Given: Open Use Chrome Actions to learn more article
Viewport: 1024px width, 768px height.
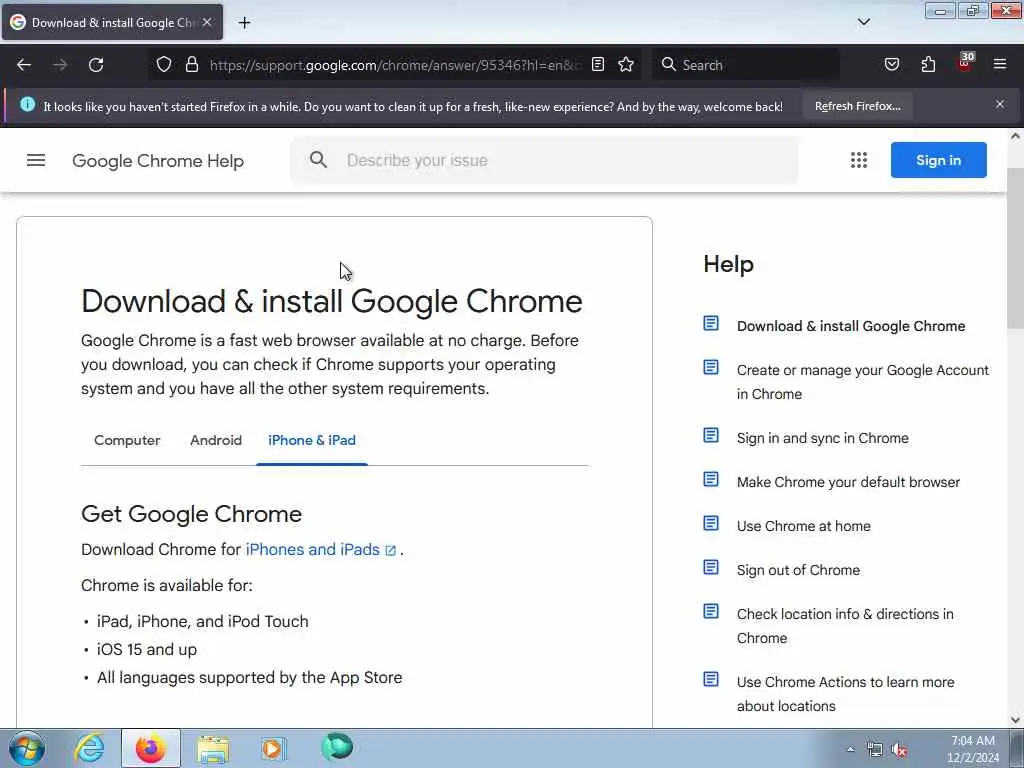Looking at the screenshot, I should click(845, 694).
